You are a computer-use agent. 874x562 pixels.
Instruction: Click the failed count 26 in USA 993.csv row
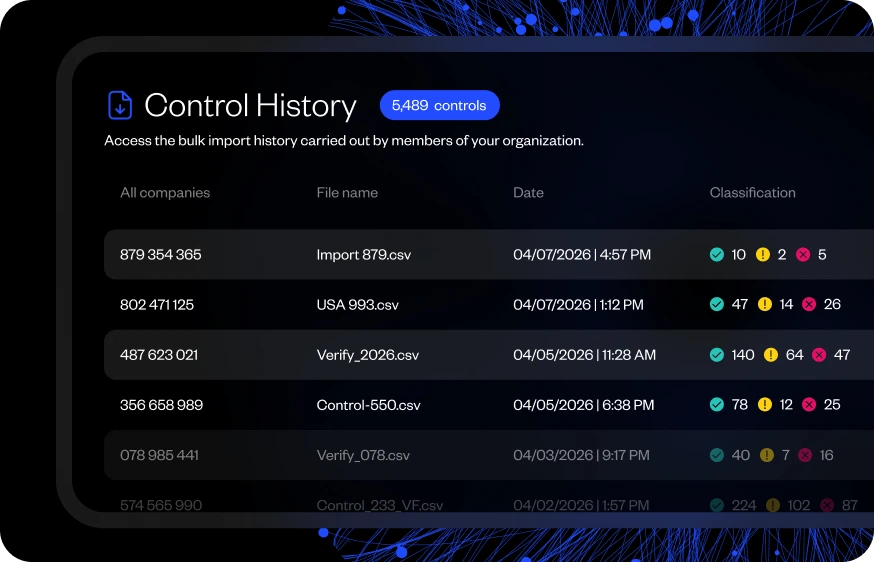[832, 304]
